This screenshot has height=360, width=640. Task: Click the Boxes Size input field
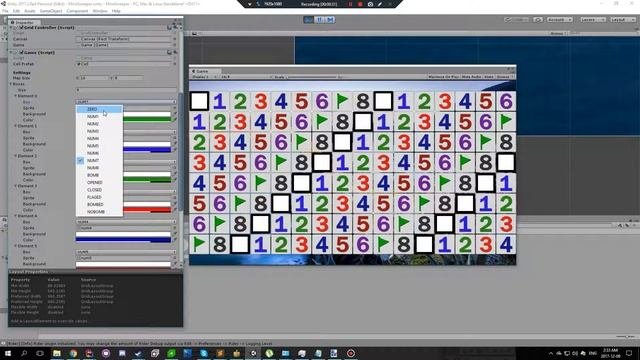coord(126,90)
